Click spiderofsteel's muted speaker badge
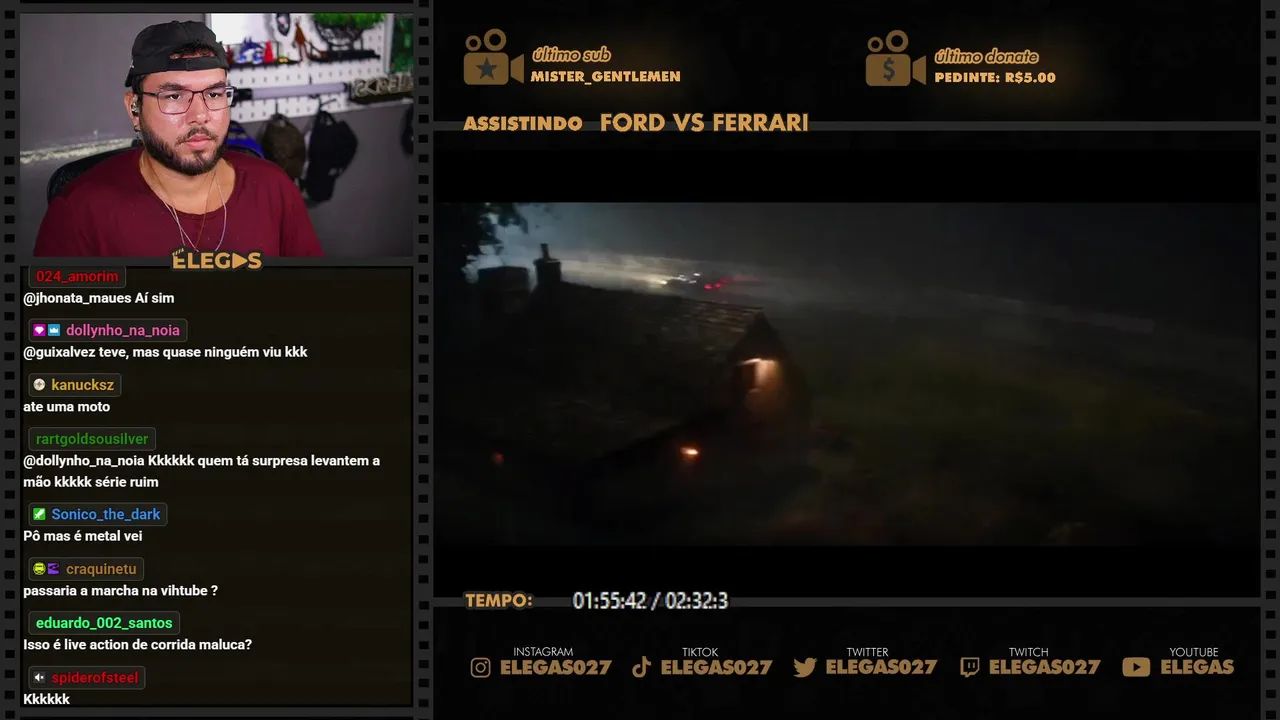Image resolution: width=1280 pixels, height=720 pixels. pos(39,677)
